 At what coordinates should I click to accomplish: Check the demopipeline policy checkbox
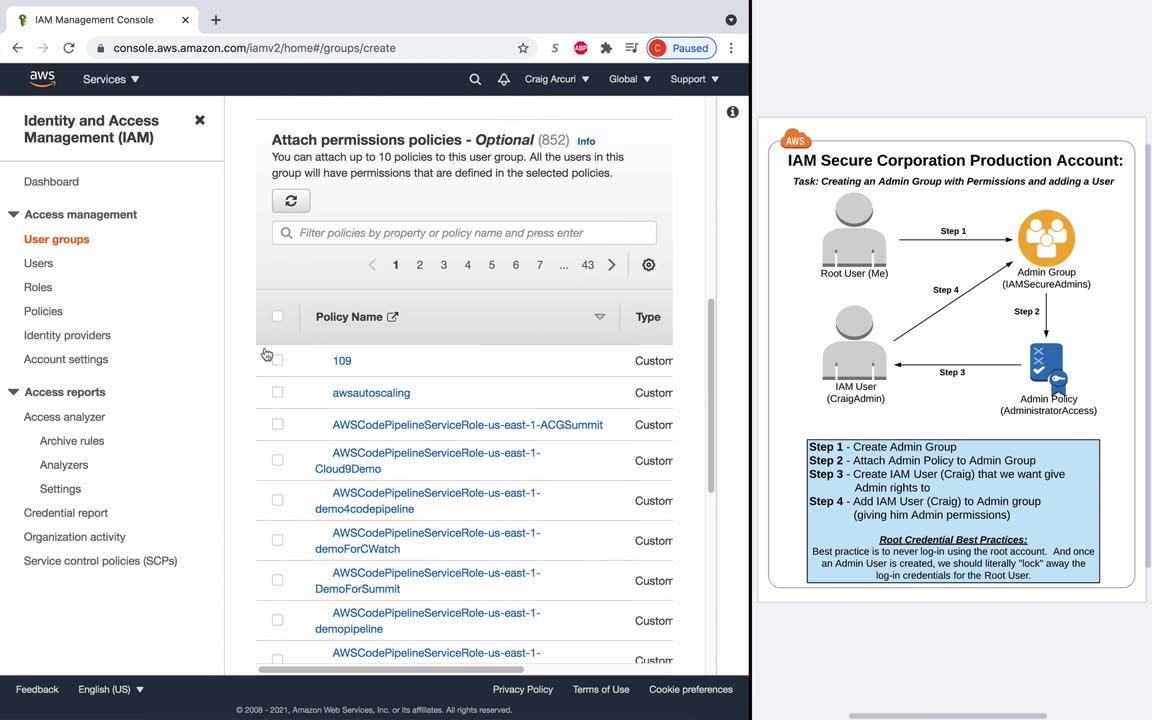277,620
